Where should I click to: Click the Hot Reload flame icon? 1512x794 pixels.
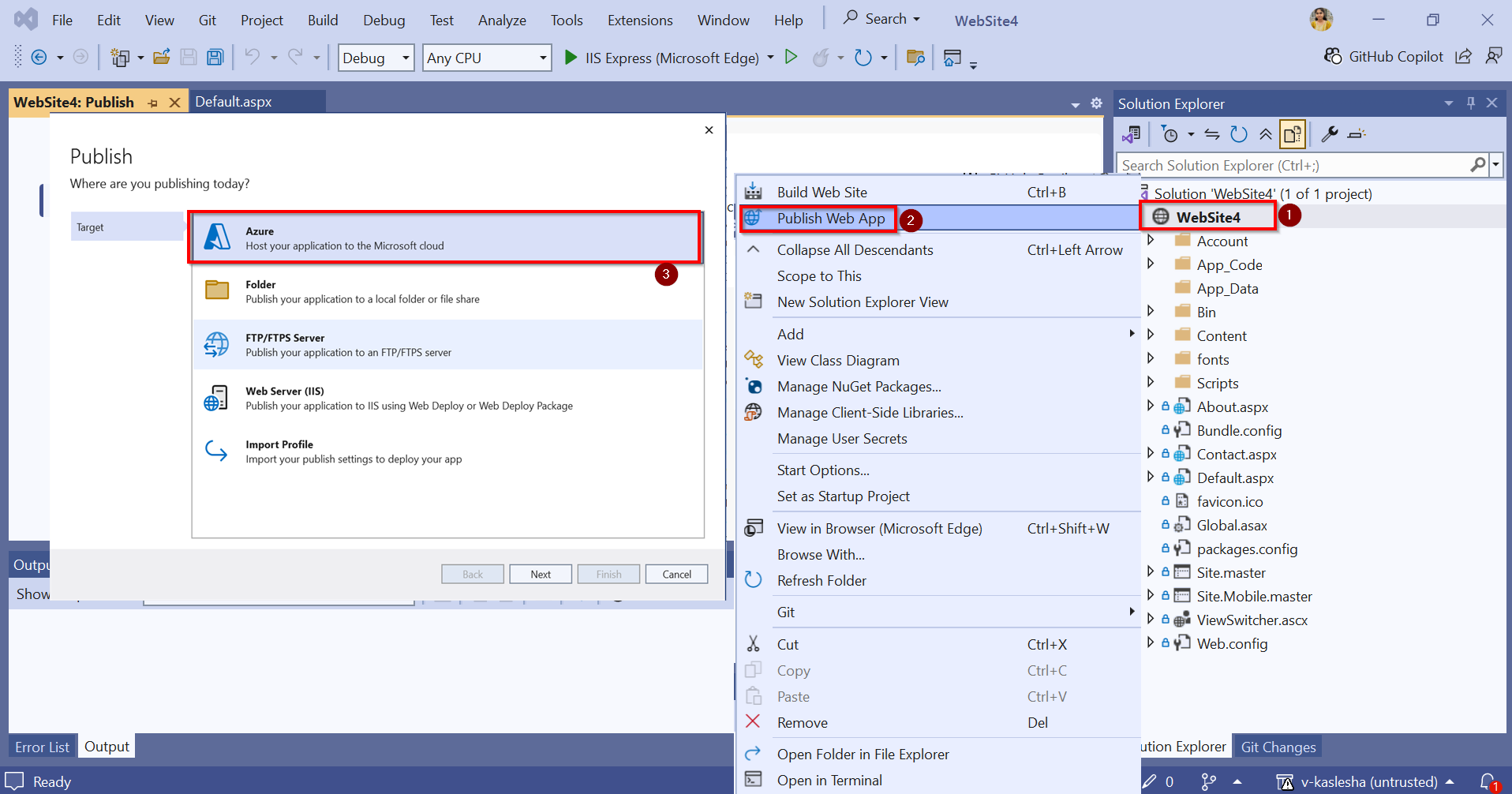821,57
